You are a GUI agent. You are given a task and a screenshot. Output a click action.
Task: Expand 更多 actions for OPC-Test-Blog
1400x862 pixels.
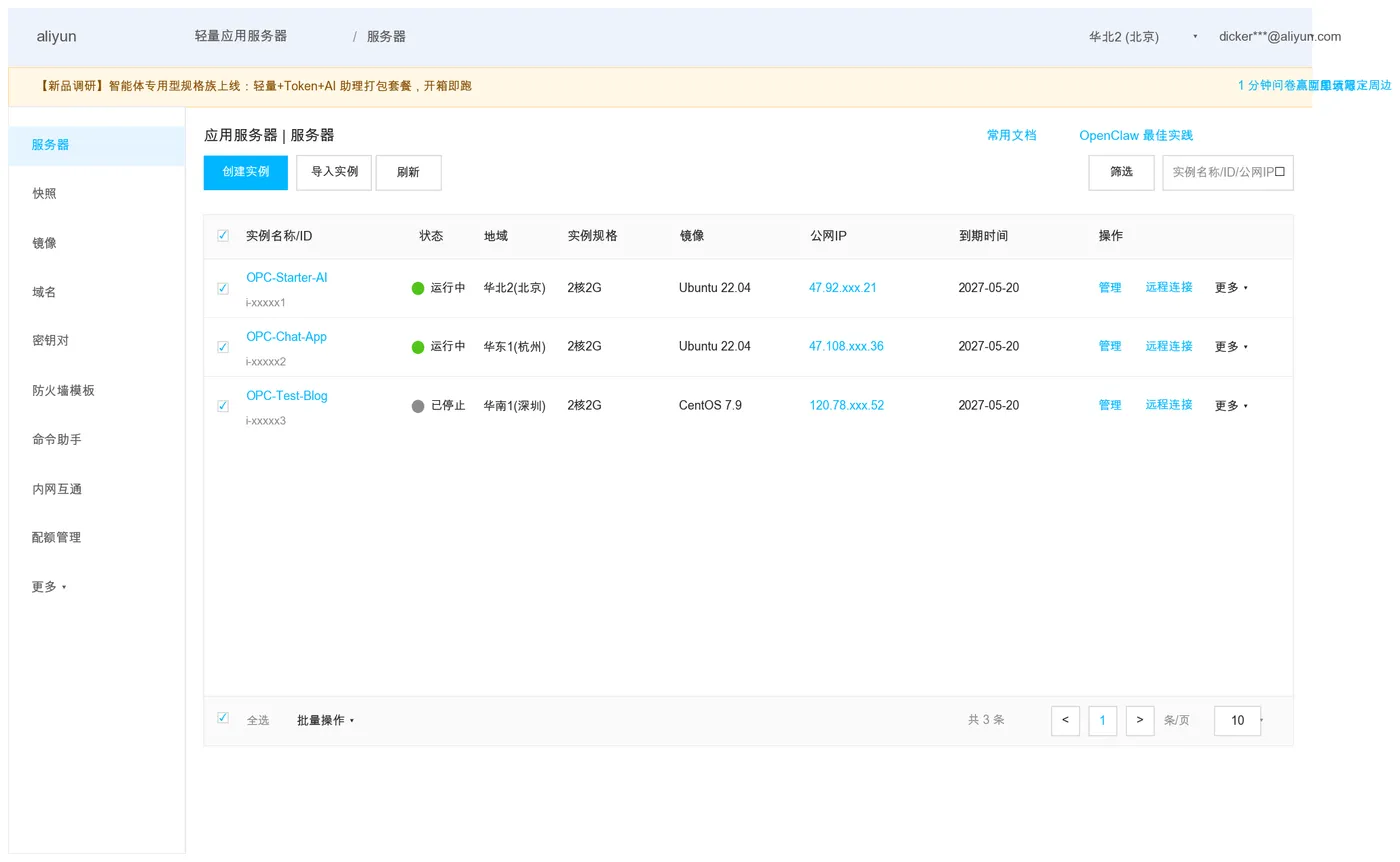click(x=1231, y=406)
